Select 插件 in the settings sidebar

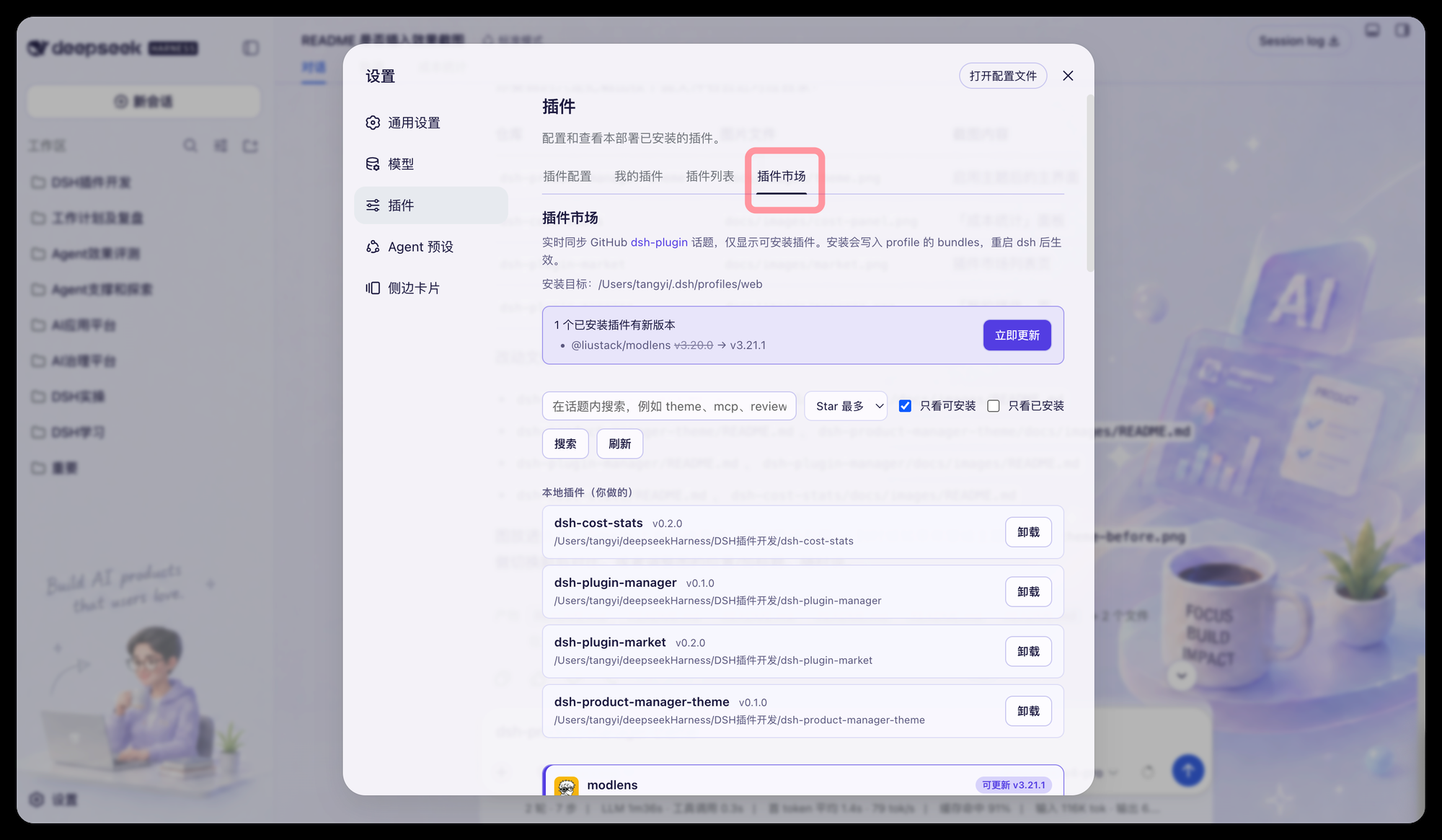point(431,205)
